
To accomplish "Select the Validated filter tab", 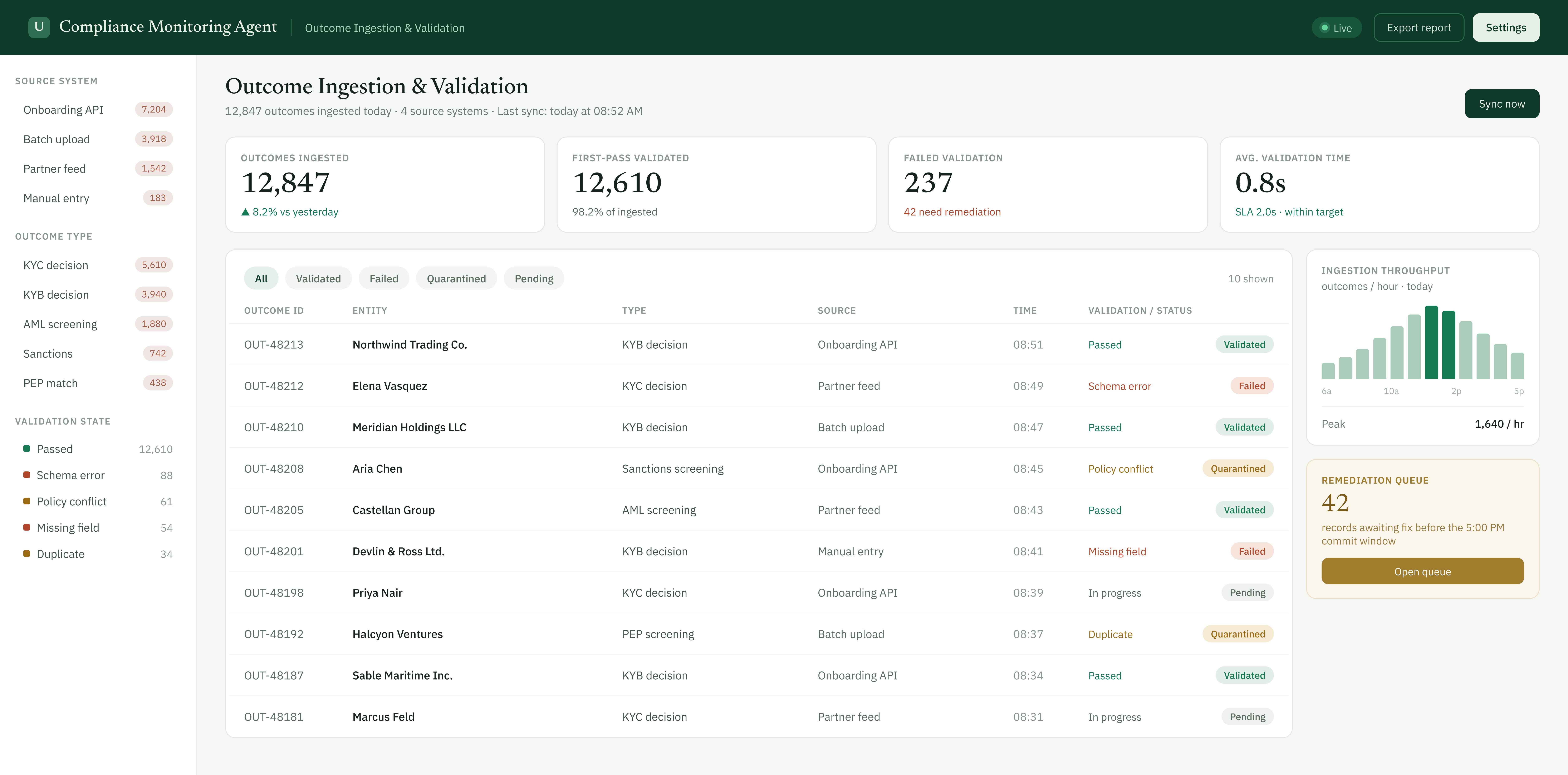I will point(318,279).
